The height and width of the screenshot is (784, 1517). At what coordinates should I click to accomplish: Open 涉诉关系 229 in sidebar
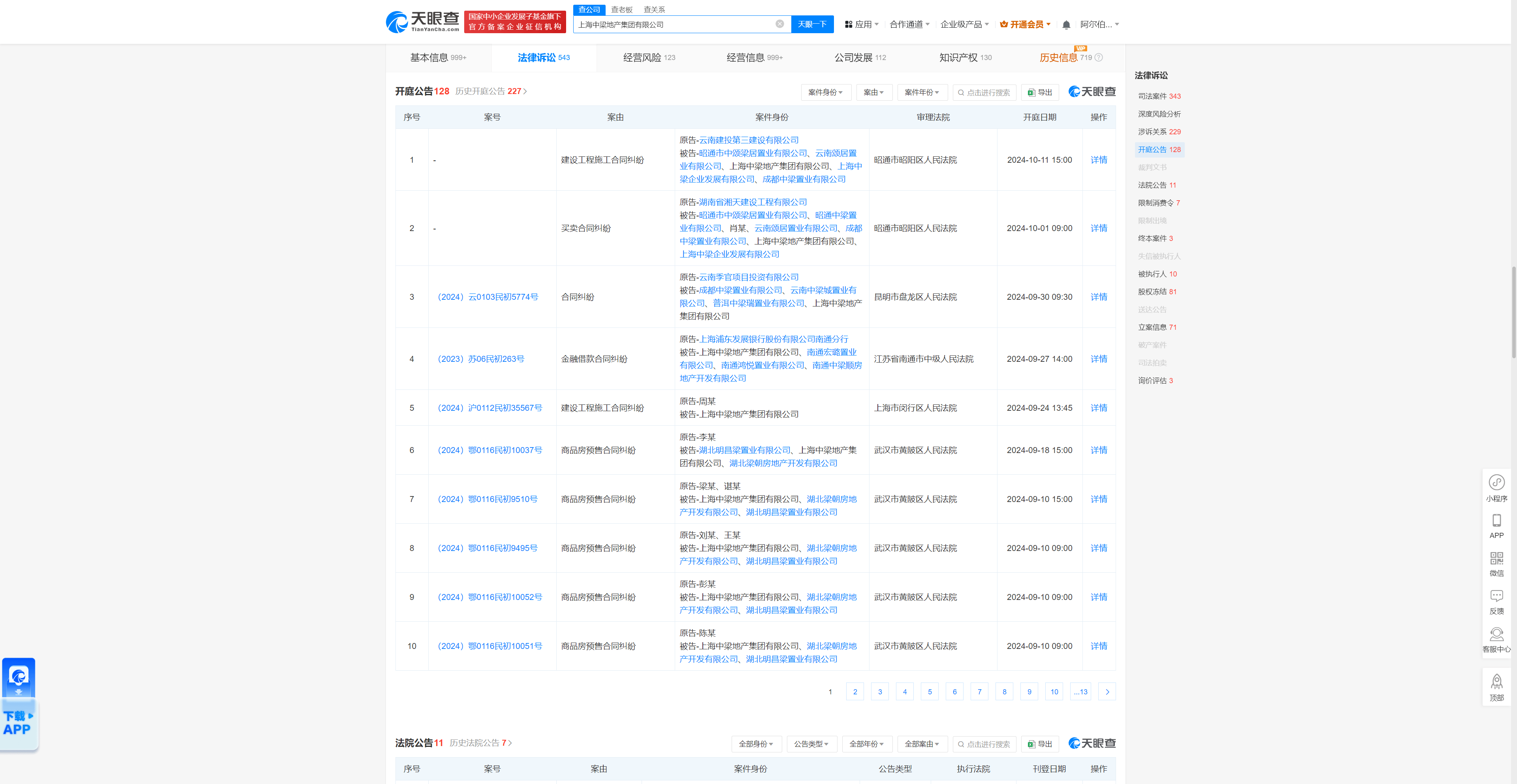point(1159,132)
